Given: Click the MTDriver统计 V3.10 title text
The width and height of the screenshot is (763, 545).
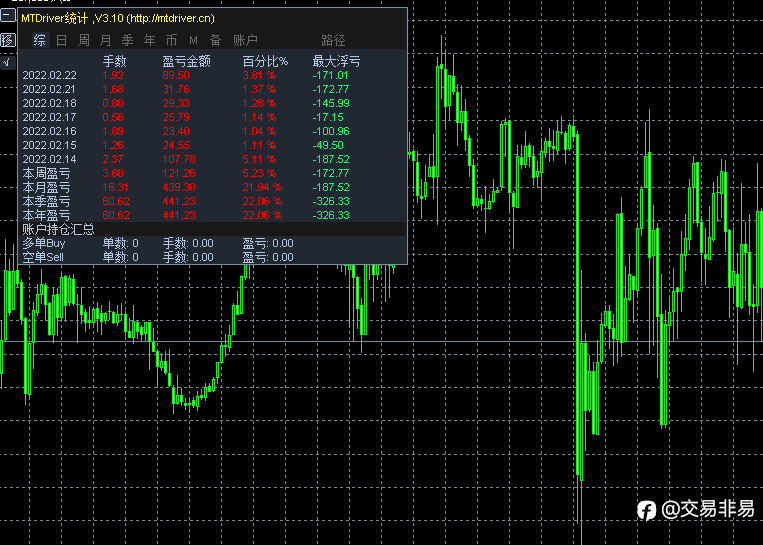Looking at the screenshot, I should coord(118,18).
